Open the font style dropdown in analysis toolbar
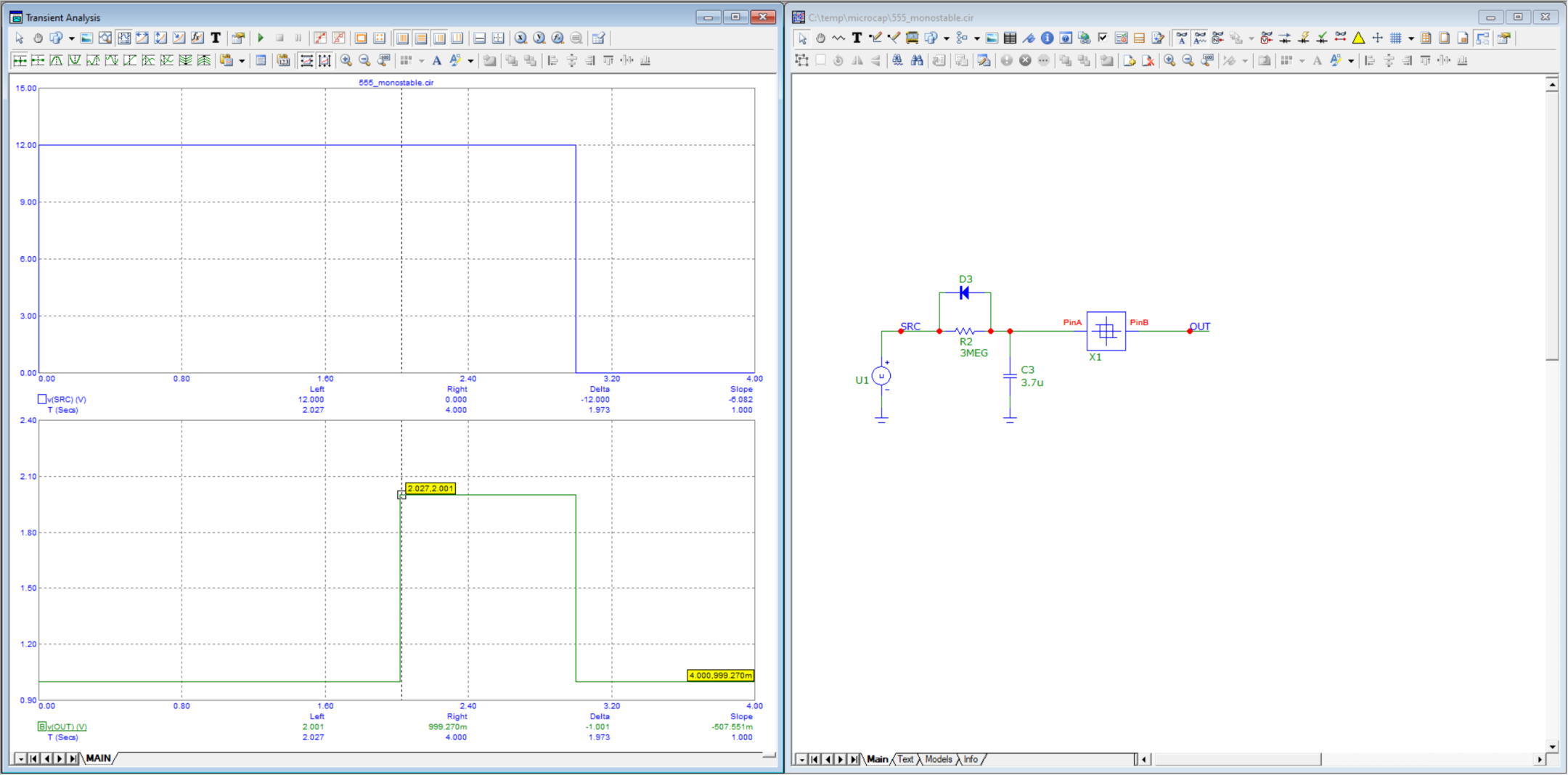 pyautogui.click(x=470, y=61)
